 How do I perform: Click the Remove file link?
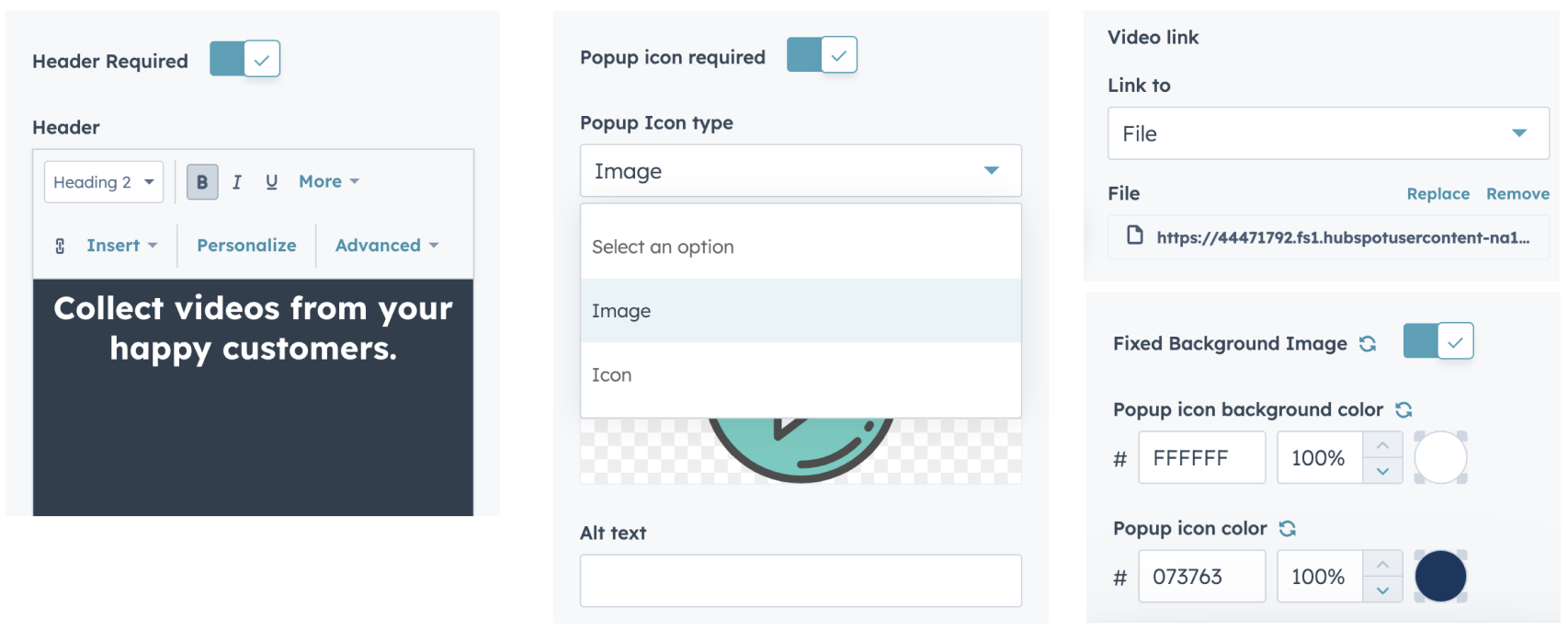point(1517,194)
